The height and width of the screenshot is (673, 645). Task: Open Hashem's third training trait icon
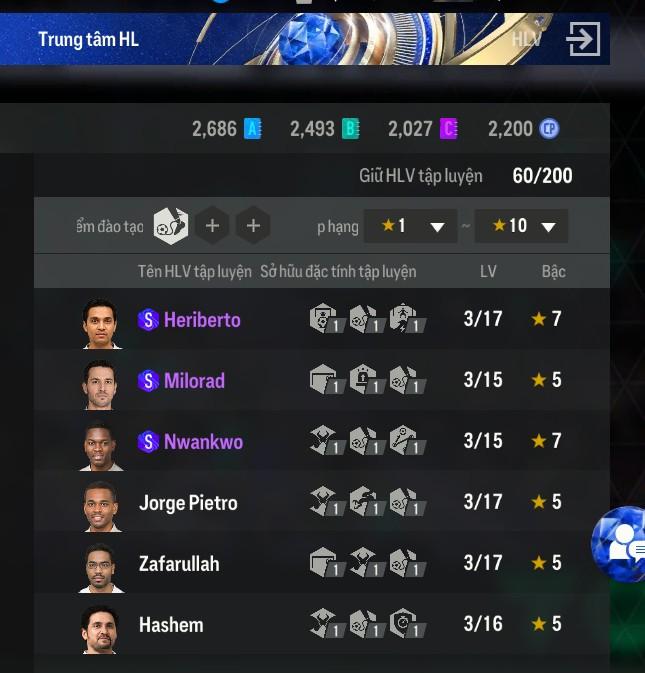click(406, 623)
